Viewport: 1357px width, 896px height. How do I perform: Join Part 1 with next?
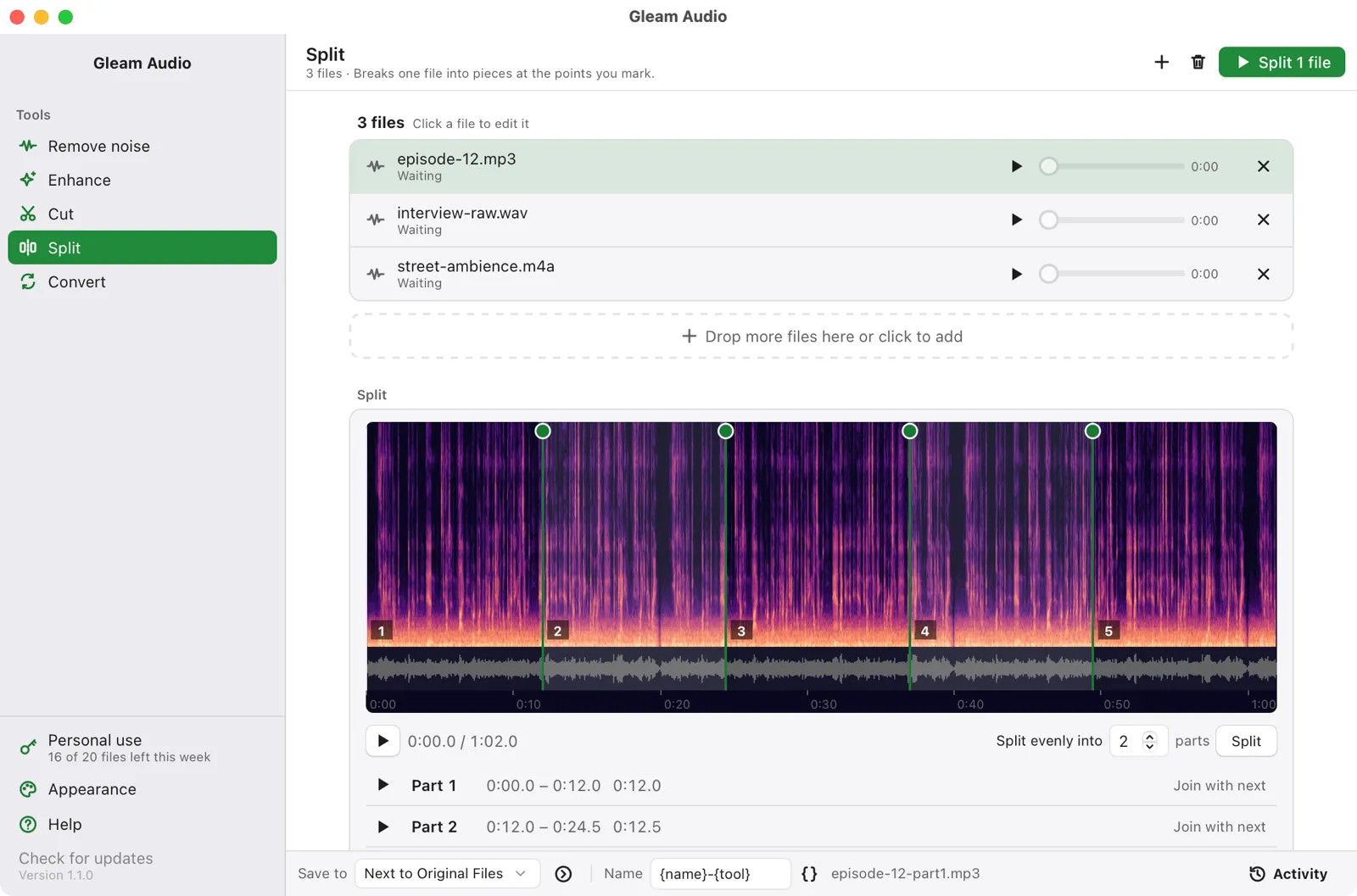pyautogui.click(x=1219, y=786)
